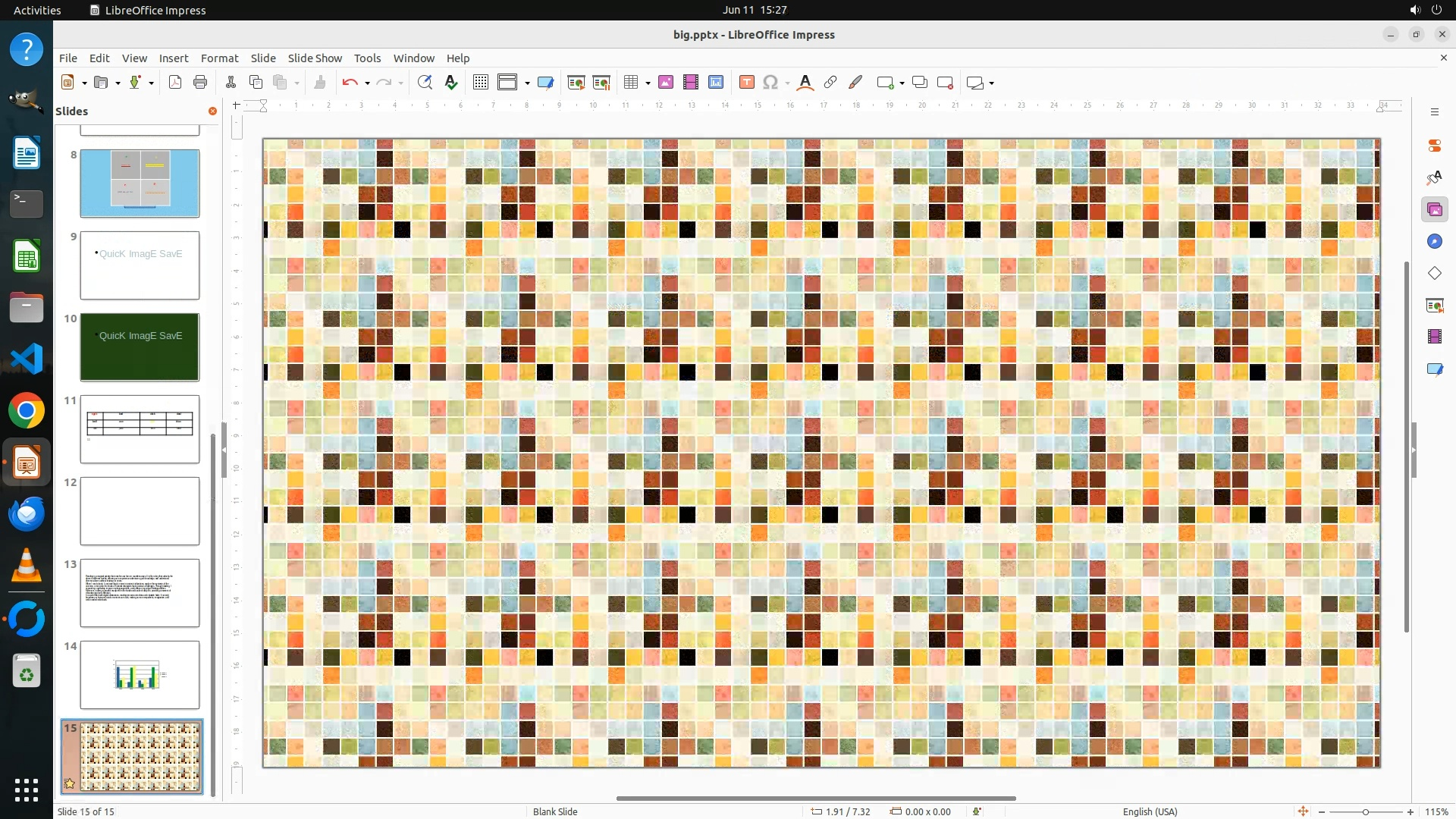Insert a chart via the toolbar icon
Image resolution: width=1456 pixels, height=819 pixels.
coord(715,83)
